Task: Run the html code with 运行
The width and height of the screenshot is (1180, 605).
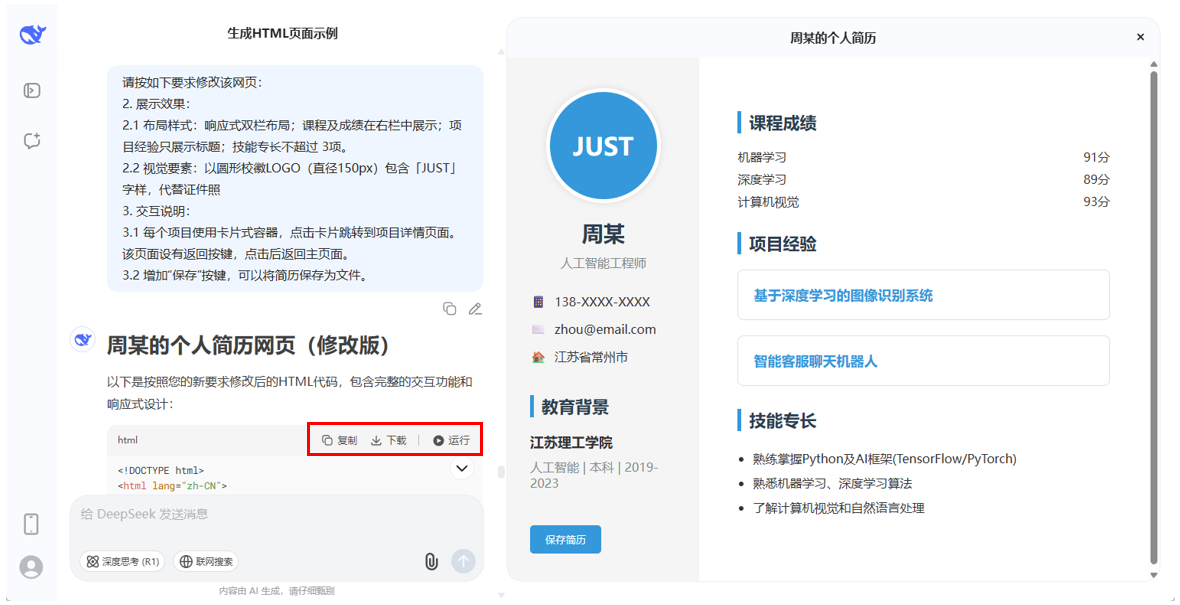Action: tap(451, 440)
